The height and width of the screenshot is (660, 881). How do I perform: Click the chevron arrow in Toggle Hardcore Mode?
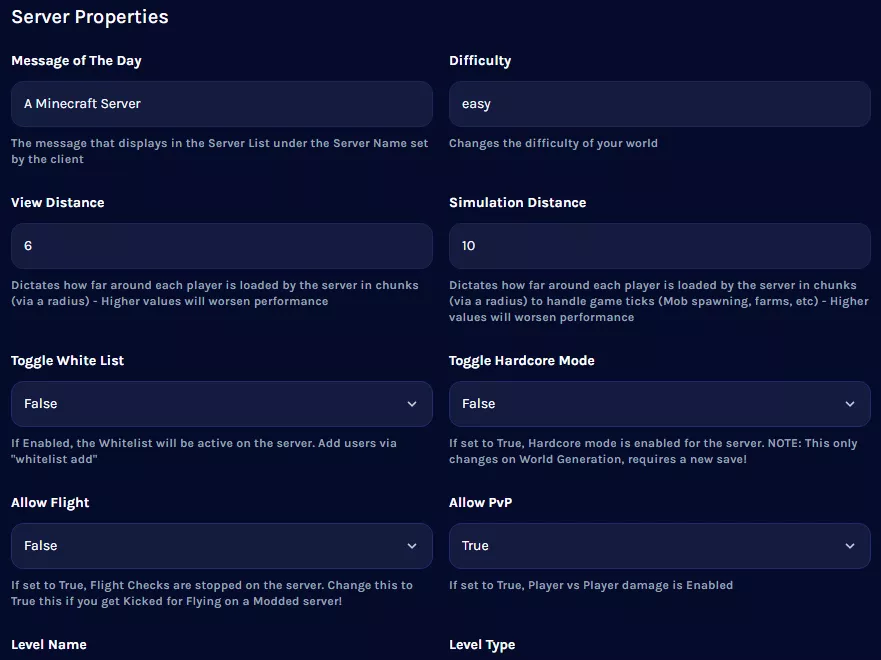(x=850, y=404)
